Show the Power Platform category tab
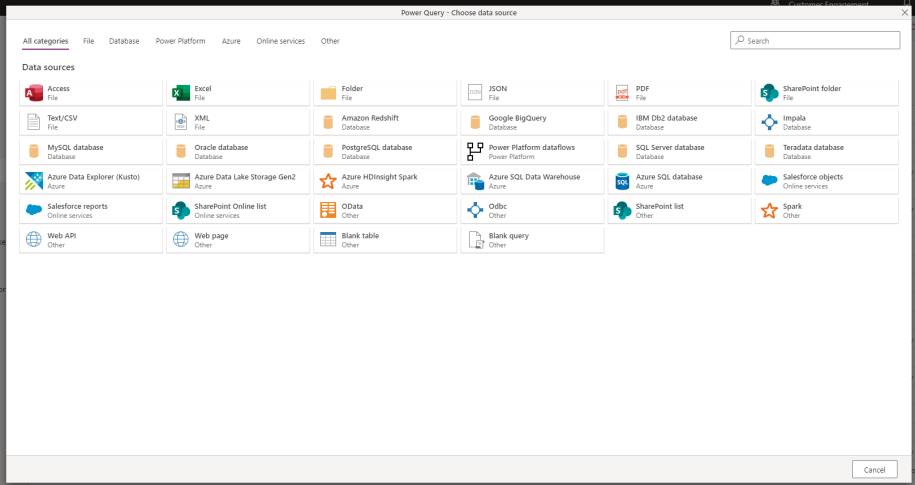915x485 pixels. tap(180, 41)
